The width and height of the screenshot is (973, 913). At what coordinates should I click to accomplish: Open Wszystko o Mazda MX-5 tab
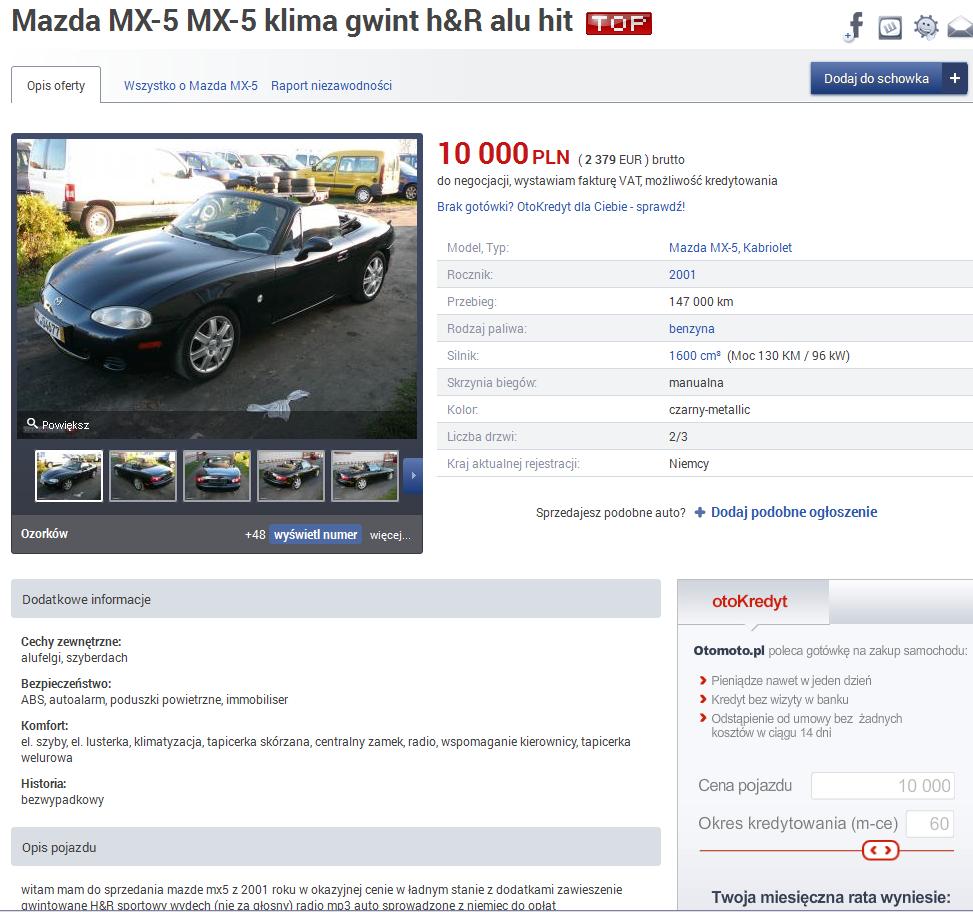(191, 86)
